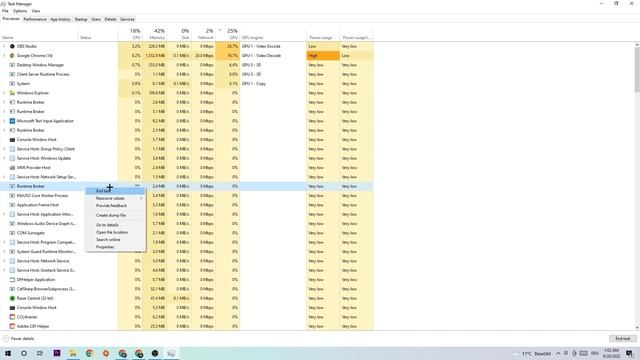Click the DPHelper Application icon

(12, 280)
